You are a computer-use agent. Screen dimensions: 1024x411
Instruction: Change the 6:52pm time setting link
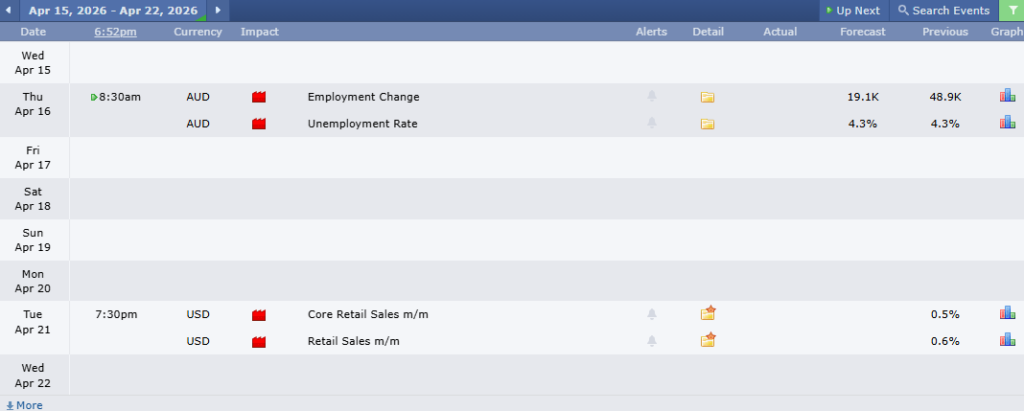click(x=115, y=31)
